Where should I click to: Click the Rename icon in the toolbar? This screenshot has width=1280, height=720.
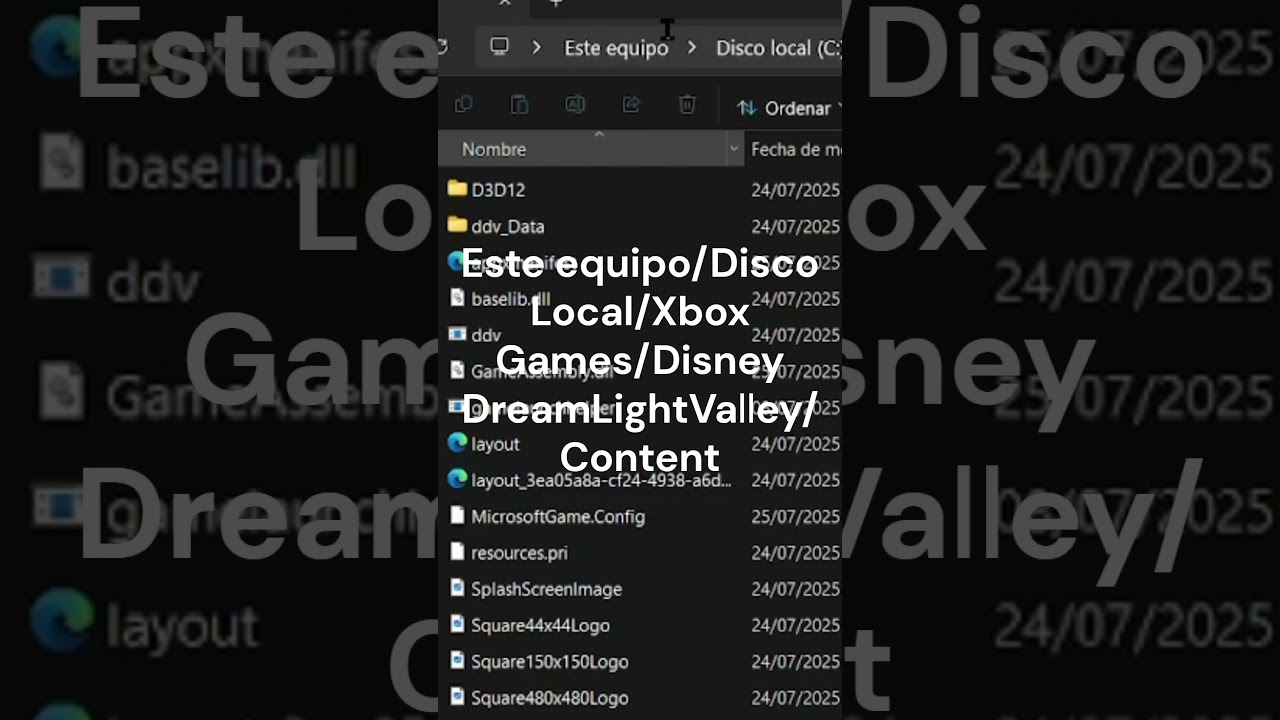pos(575,104)
